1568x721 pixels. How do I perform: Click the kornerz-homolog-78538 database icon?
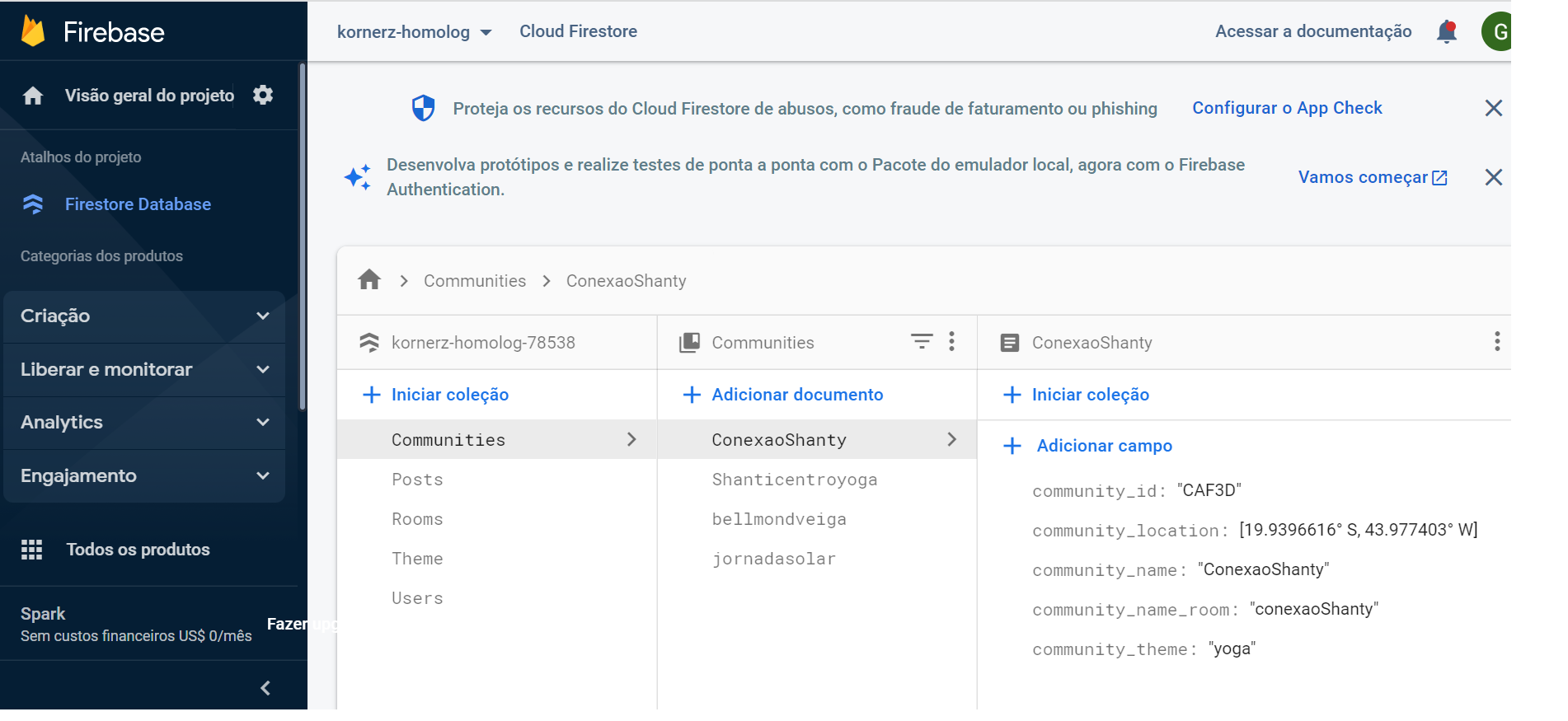369,342
